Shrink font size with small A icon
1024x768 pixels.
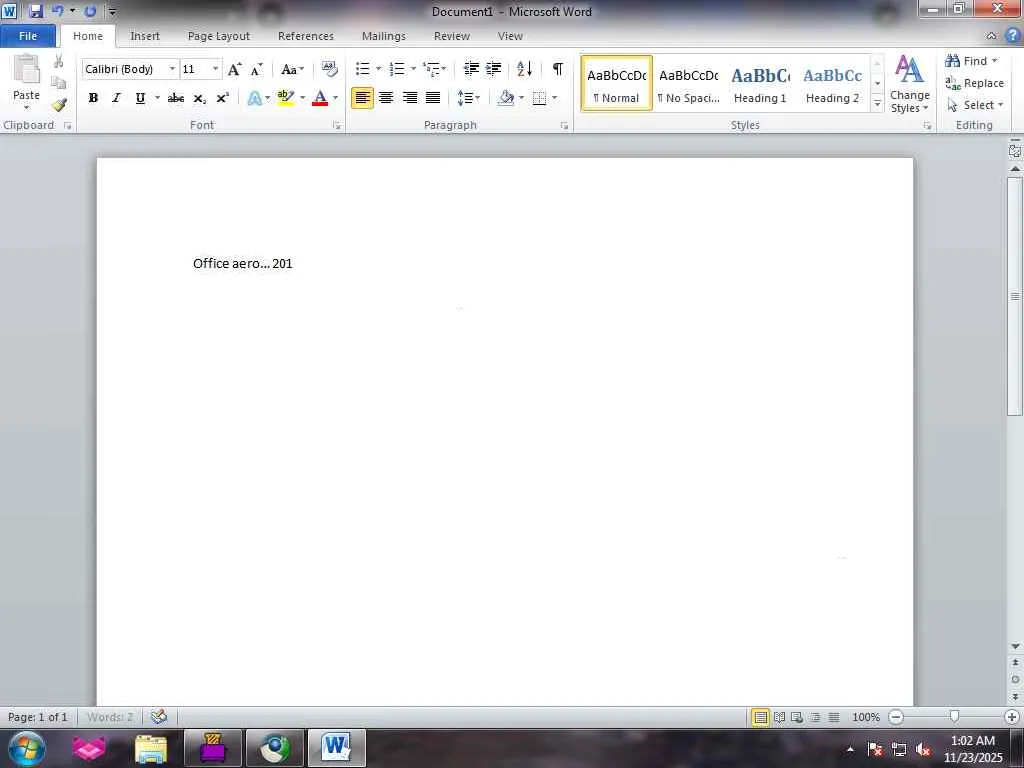(256, 69)
